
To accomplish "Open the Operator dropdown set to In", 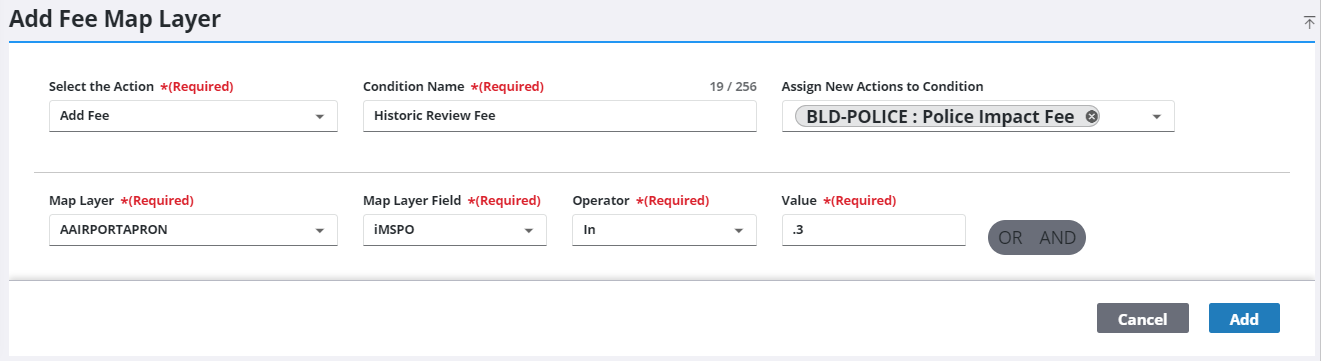I will (x=663, y=230).
